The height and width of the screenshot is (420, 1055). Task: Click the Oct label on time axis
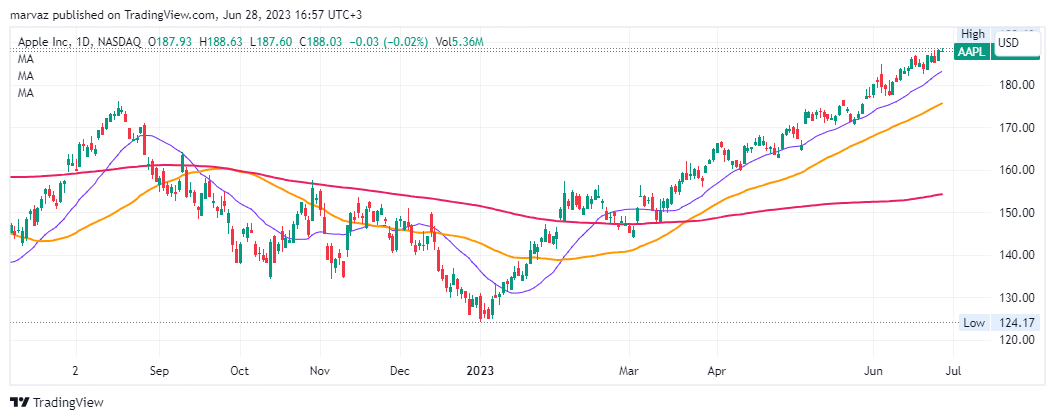coord(239,371)
